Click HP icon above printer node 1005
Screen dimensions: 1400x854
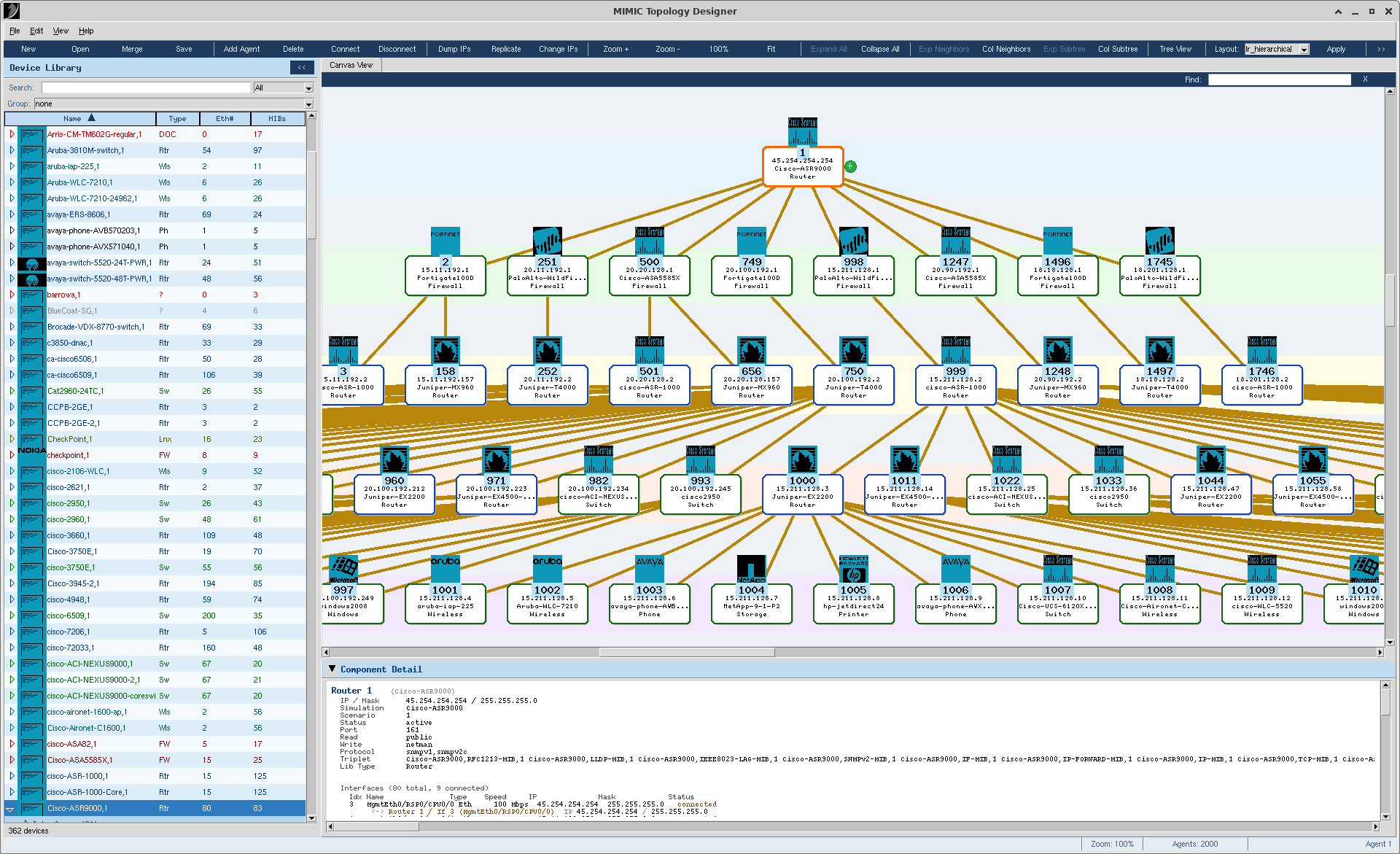pos(853,569)
